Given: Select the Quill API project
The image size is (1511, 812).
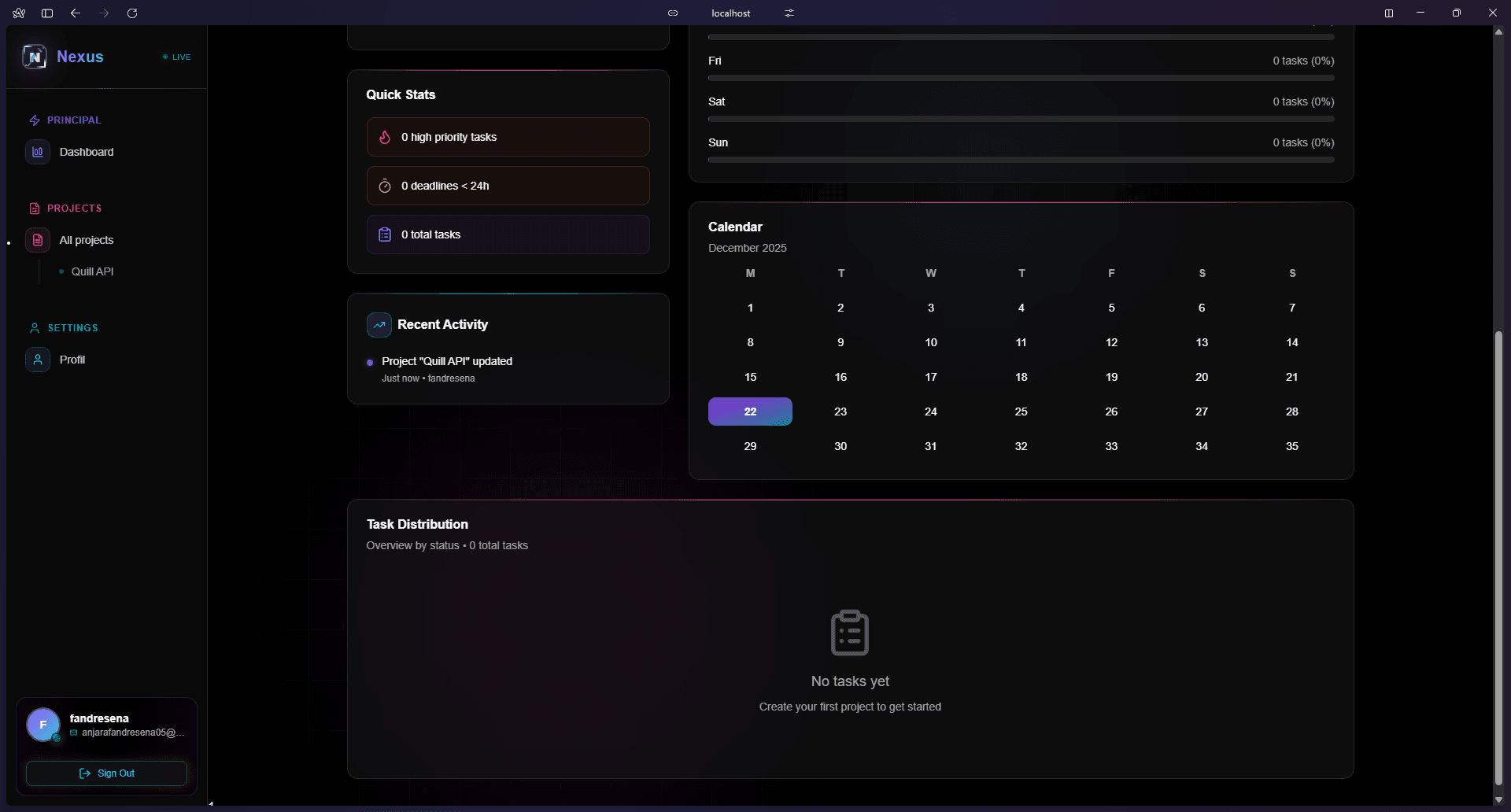Looking at the screenshot, I should point(92,271).
